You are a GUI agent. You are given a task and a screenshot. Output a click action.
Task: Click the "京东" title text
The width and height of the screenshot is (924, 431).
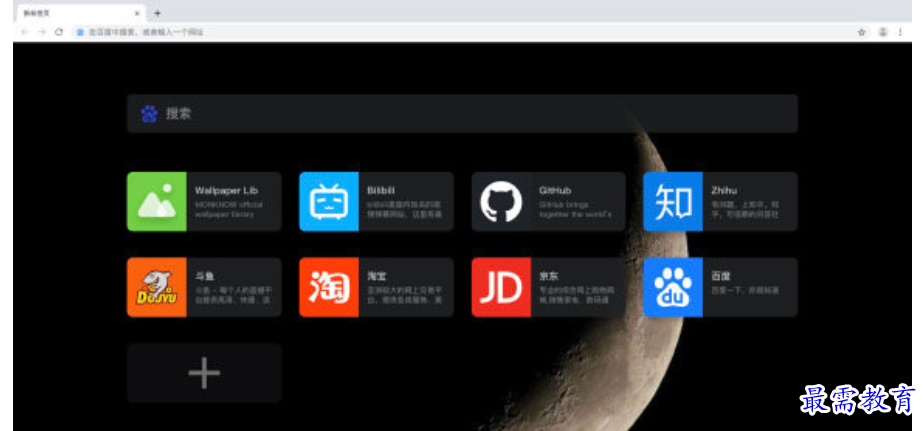click(549, 276)
